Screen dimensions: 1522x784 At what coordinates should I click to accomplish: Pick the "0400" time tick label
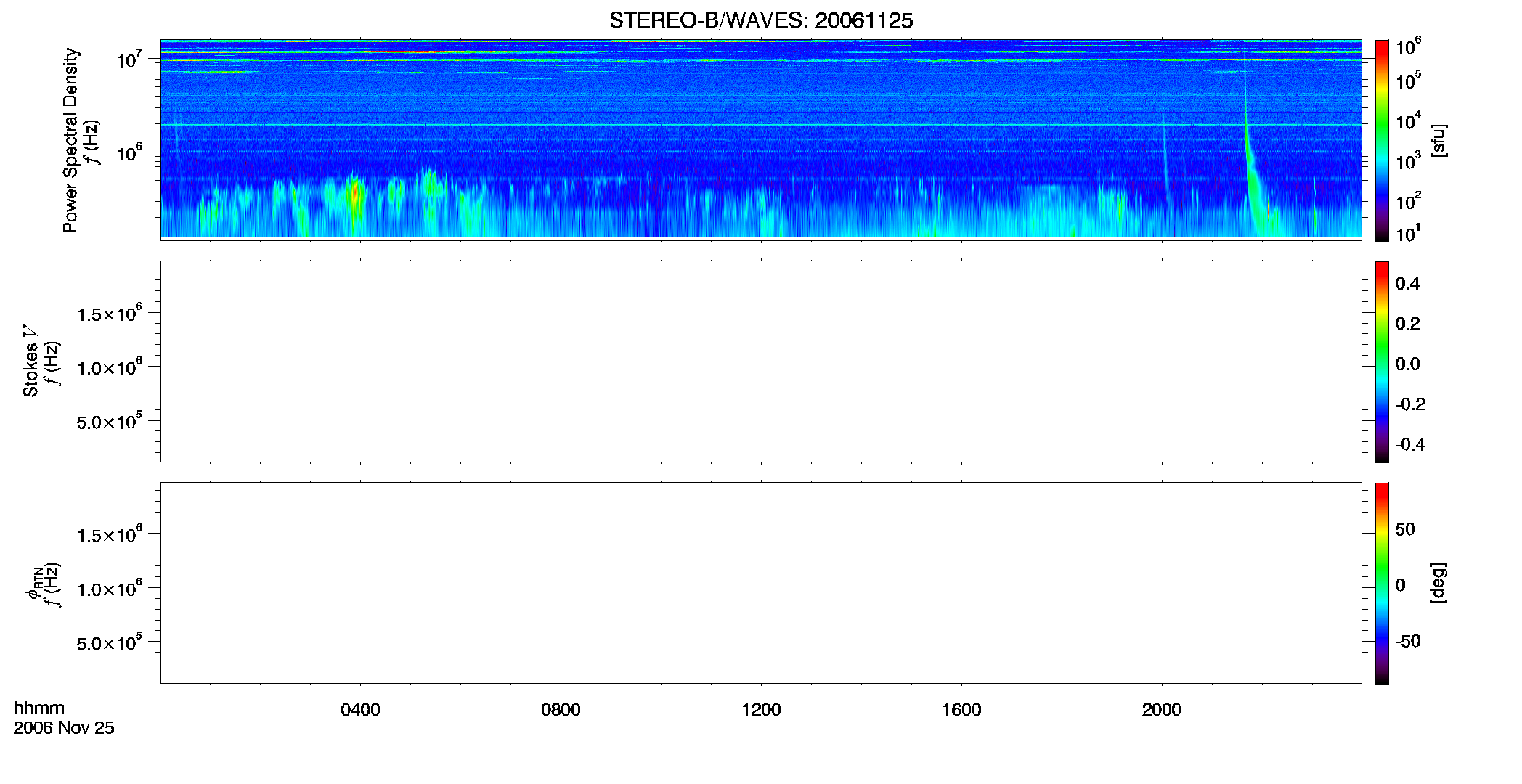(360, 710)
